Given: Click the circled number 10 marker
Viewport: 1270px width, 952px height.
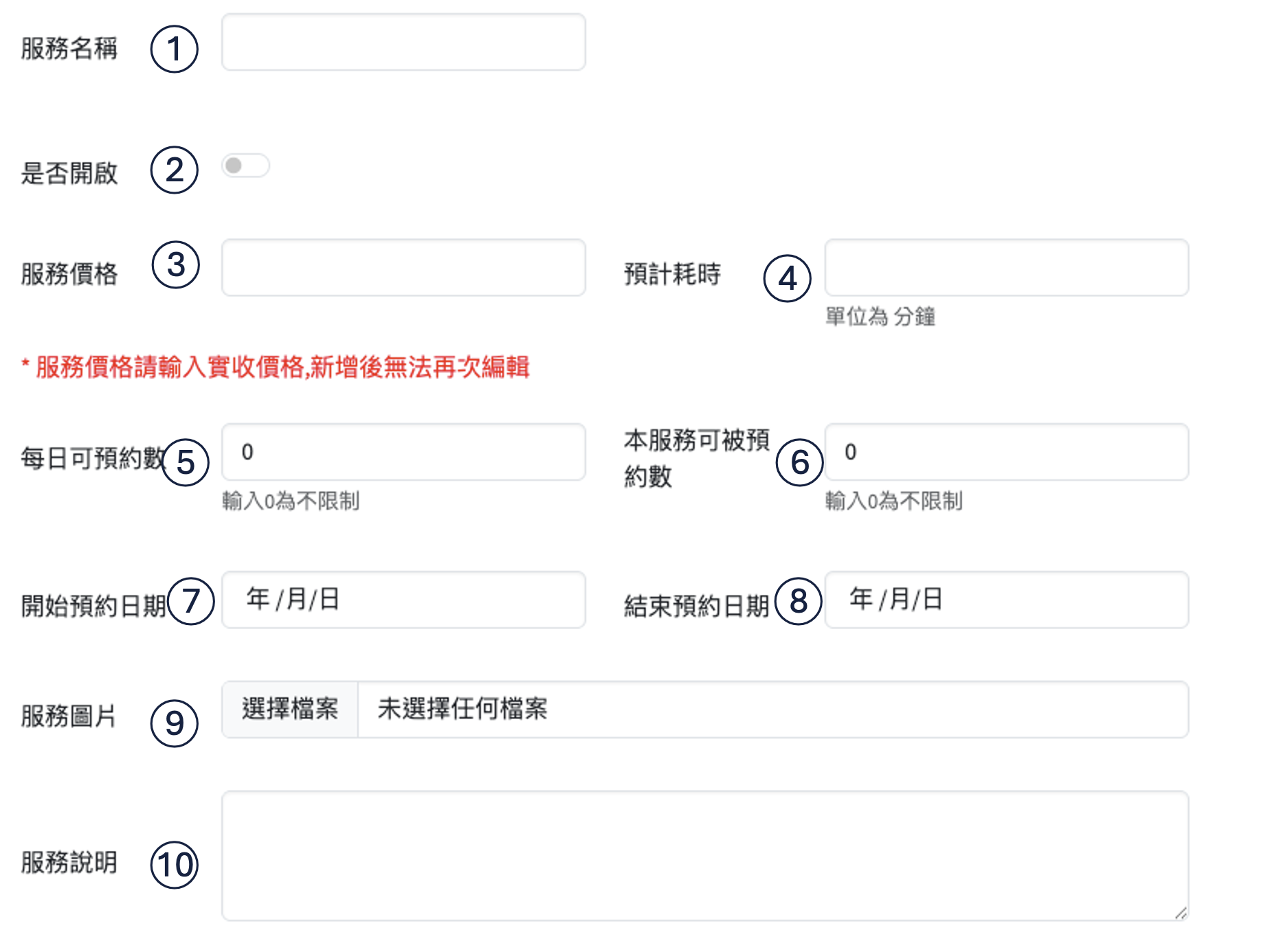Looking at the screenshot, I should click(x=175, y=865).
